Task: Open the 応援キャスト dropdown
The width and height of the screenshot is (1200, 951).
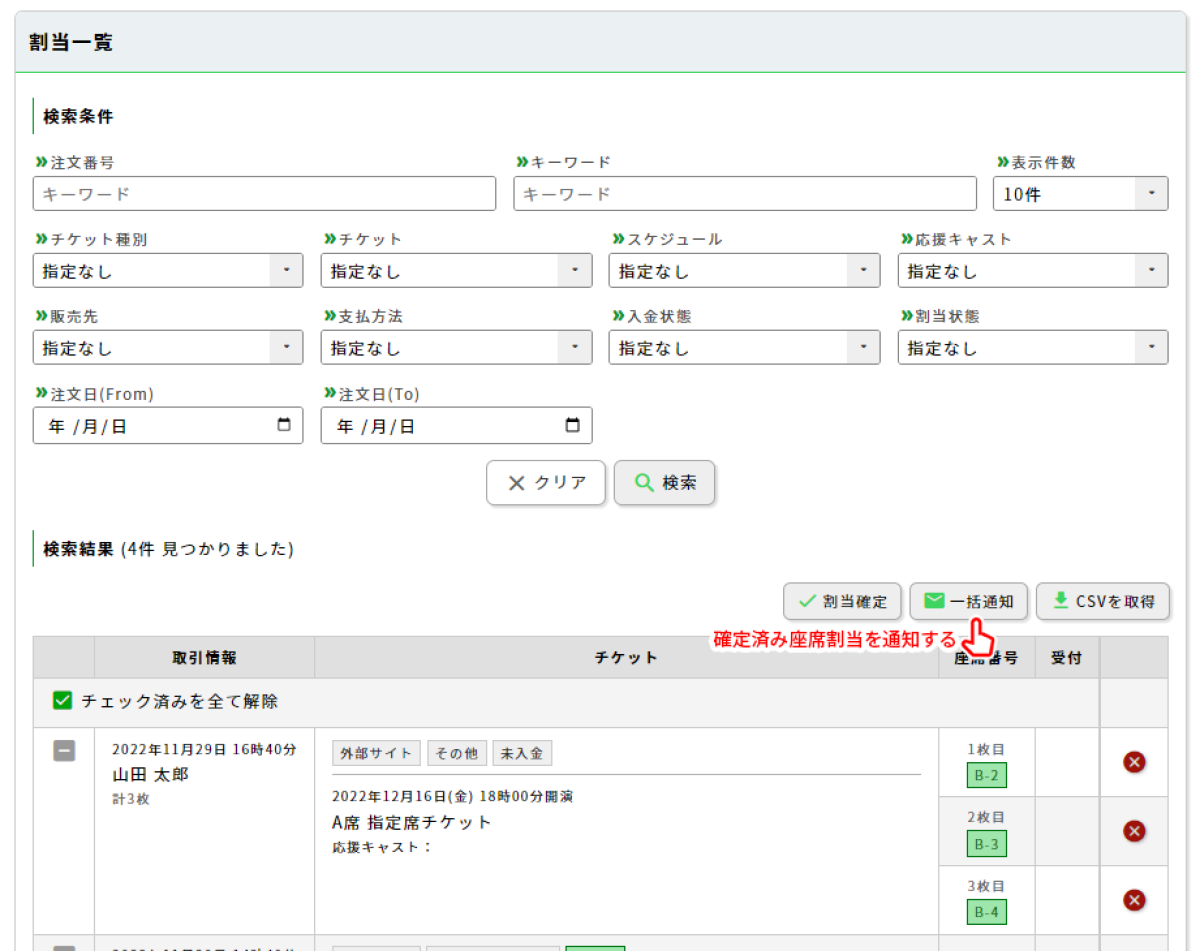Action: tap(1032, 271)
